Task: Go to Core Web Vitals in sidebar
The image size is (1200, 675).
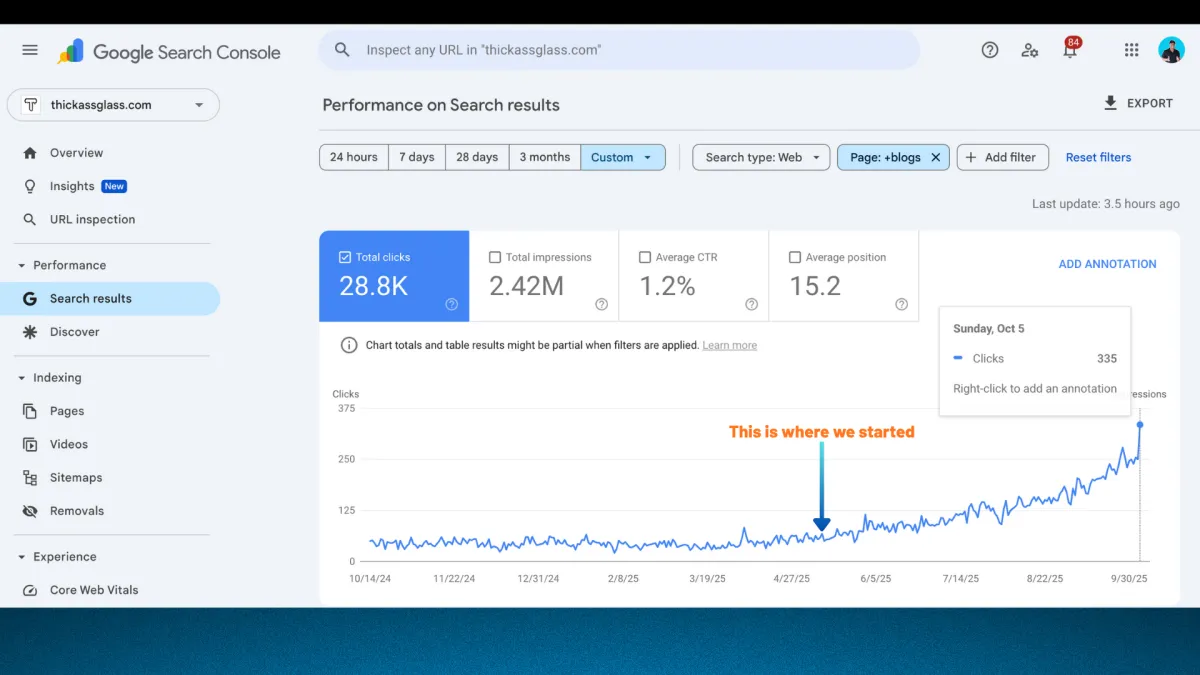Action: 94,590
